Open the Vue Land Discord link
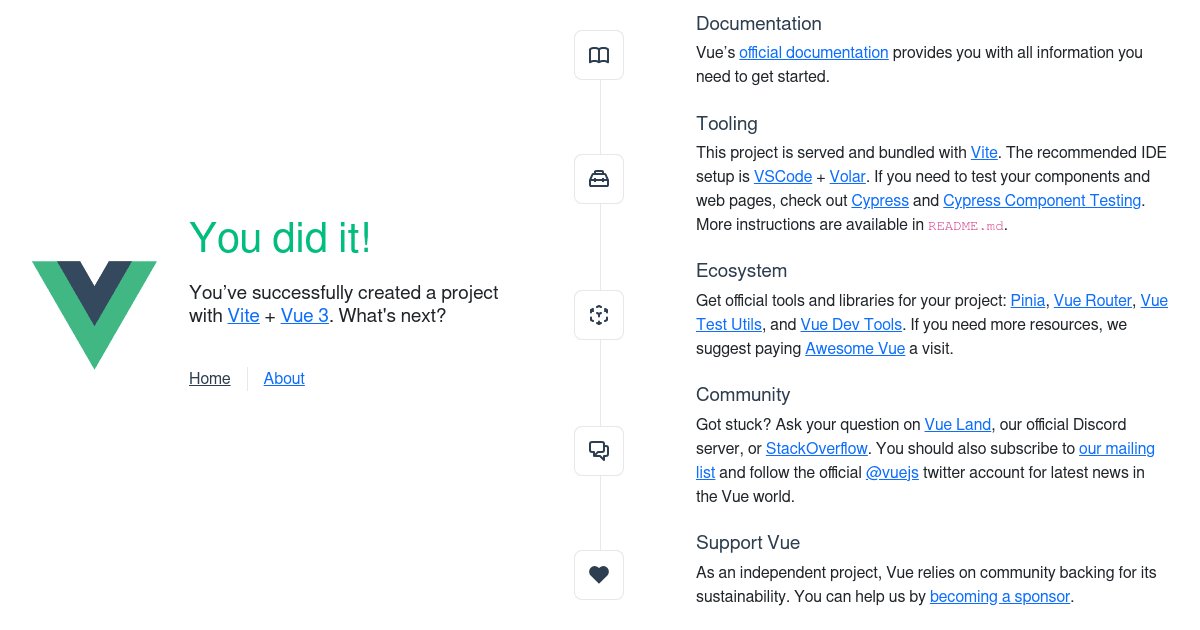The width and height of the screenshot is (1200, 630). (x=957, y=424)
